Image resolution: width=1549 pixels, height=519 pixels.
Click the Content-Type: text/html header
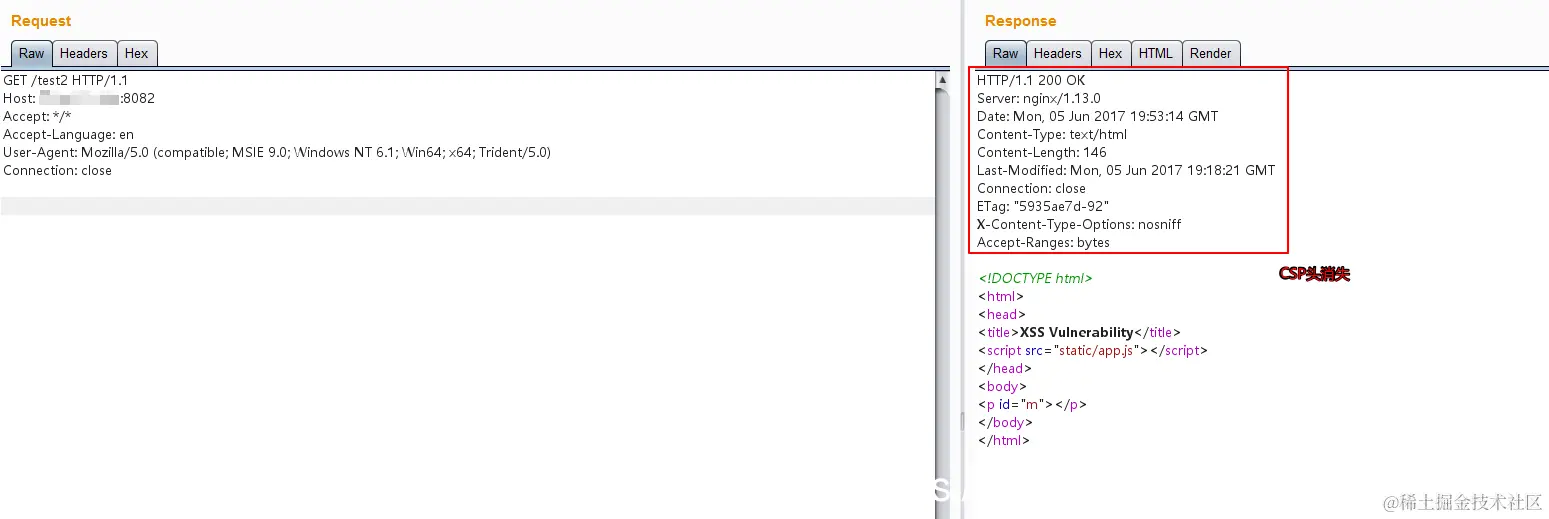point(1052,134)
